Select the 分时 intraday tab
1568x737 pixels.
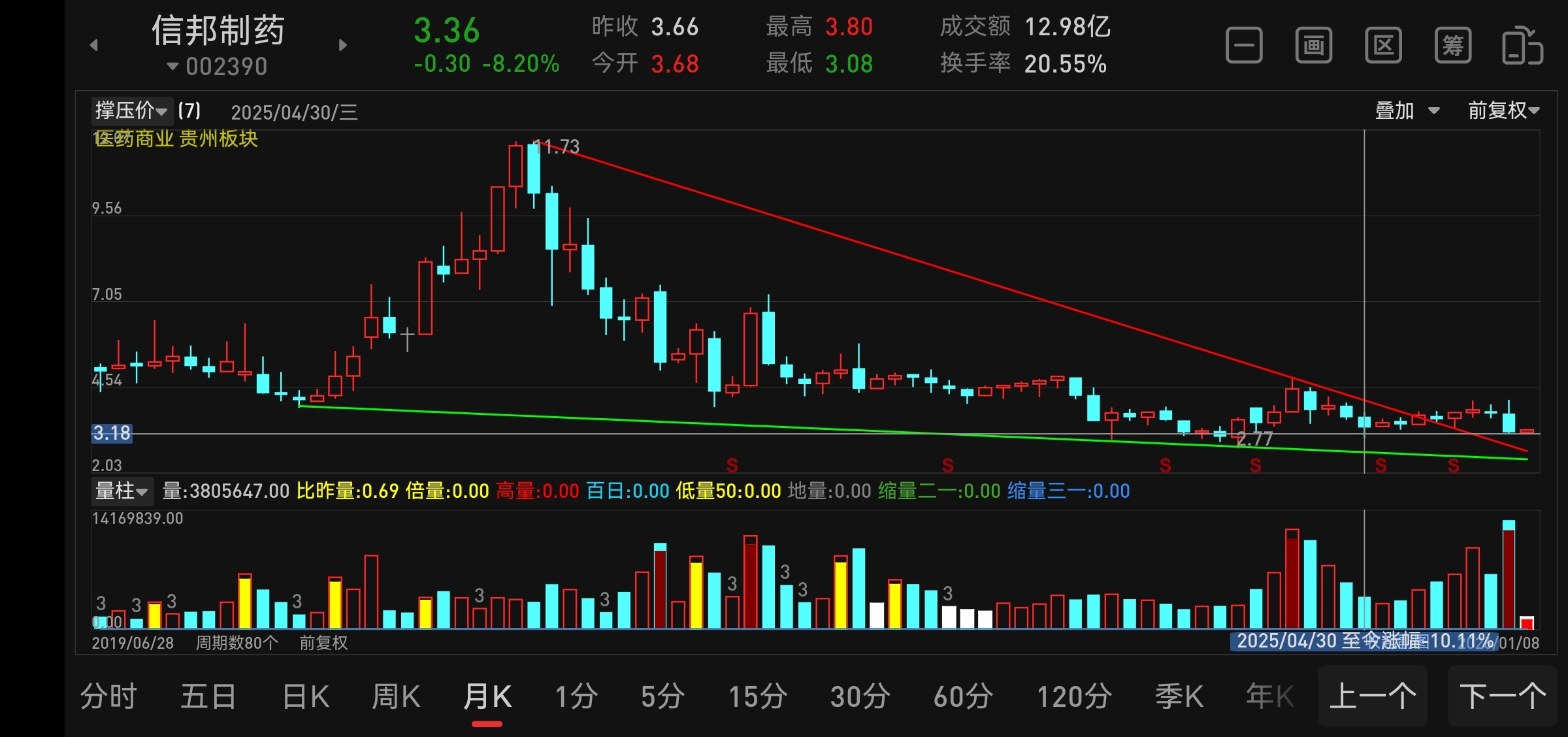(108, 696)
